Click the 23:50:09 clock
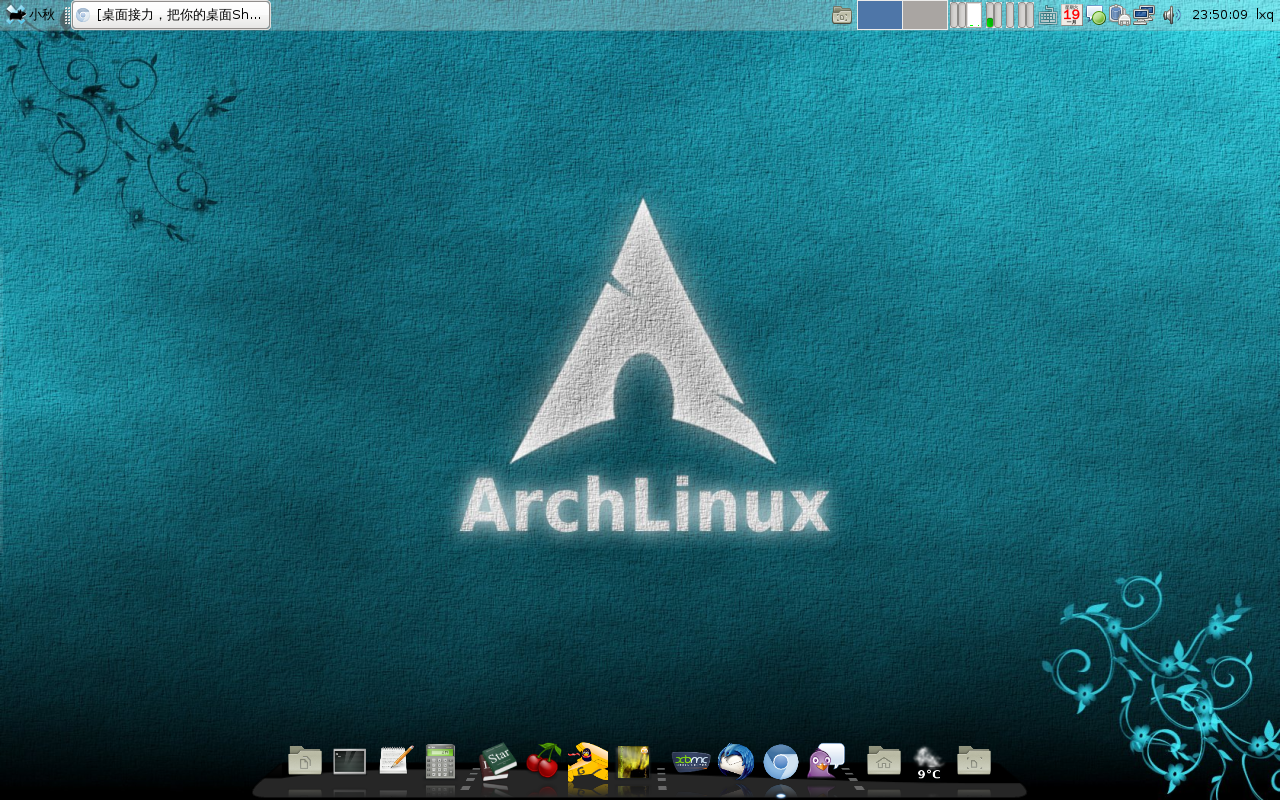Image resolution: width=1280 pixels, height=800 pixels. click(1220, 15)
